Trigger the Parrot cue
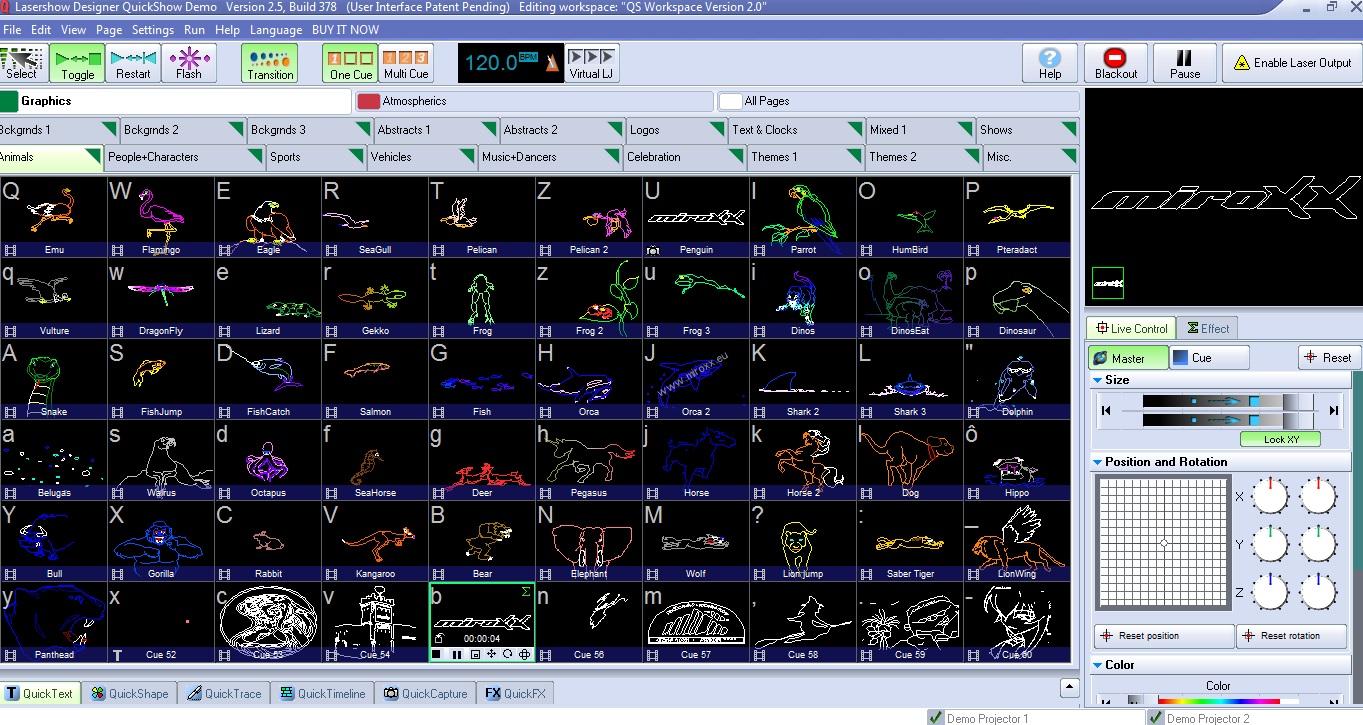The width and height of the screenshot is (1363, 725). click(803, 217)
